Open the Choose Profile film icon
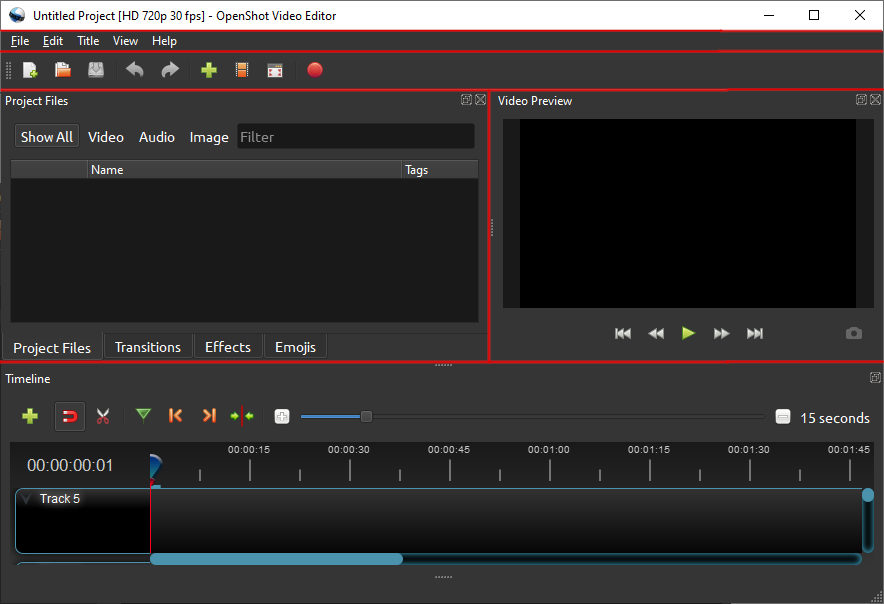 click(x=242, y=70)
